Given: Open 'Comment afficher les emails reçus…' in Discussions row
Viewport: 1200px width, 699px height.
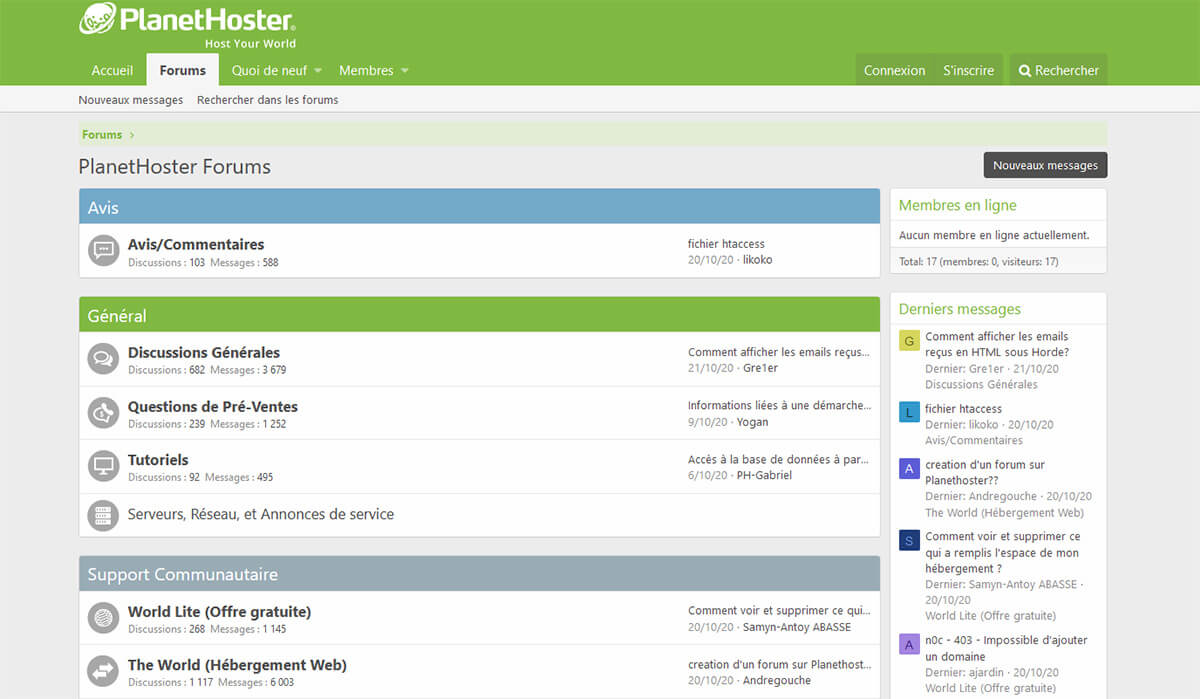Looking at the screenshot, I should 779,352.
